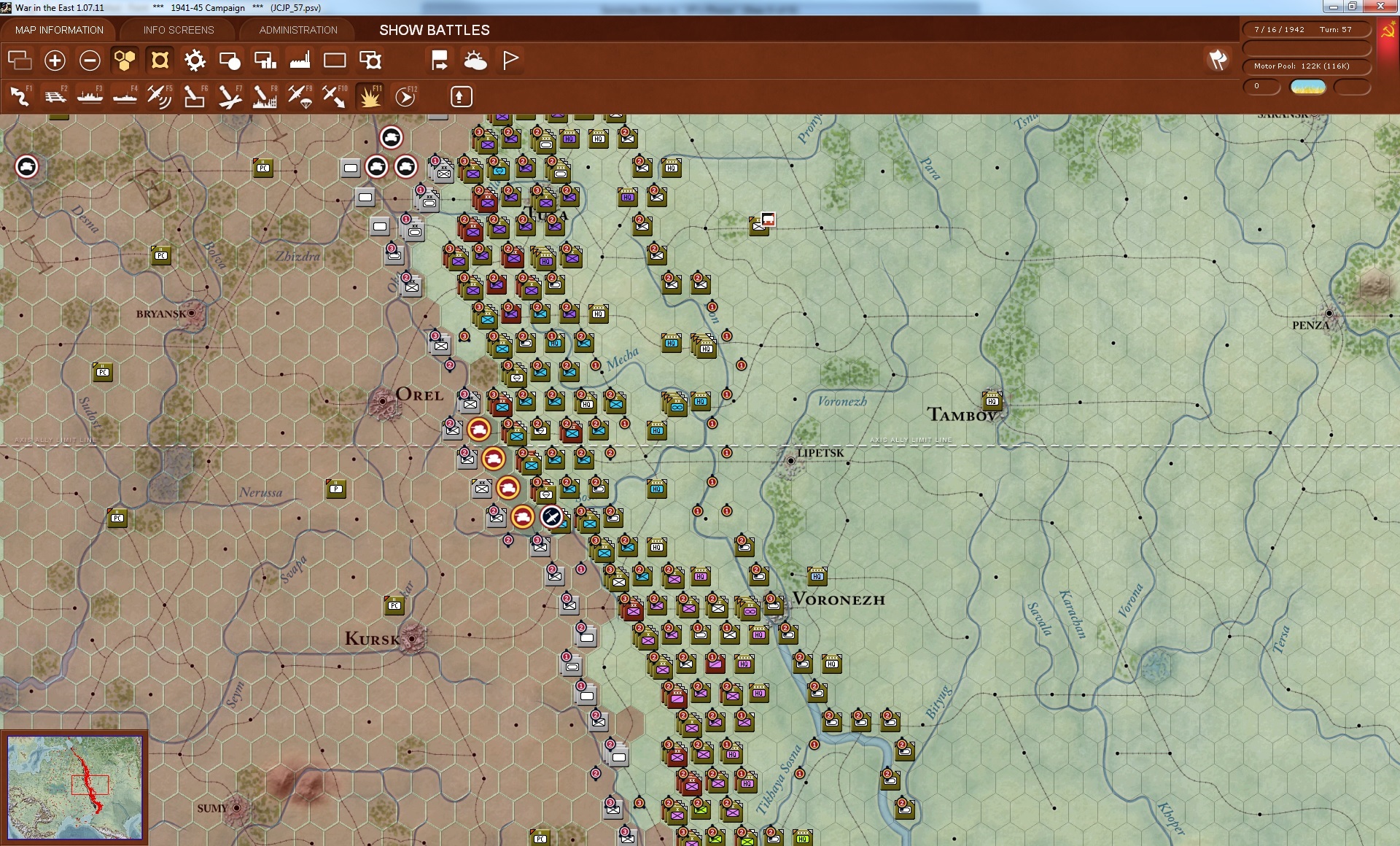Screen dimensions: 1400x846
Task: Select the F10 air transfer mode icon
Action: (x=335, y=96)
